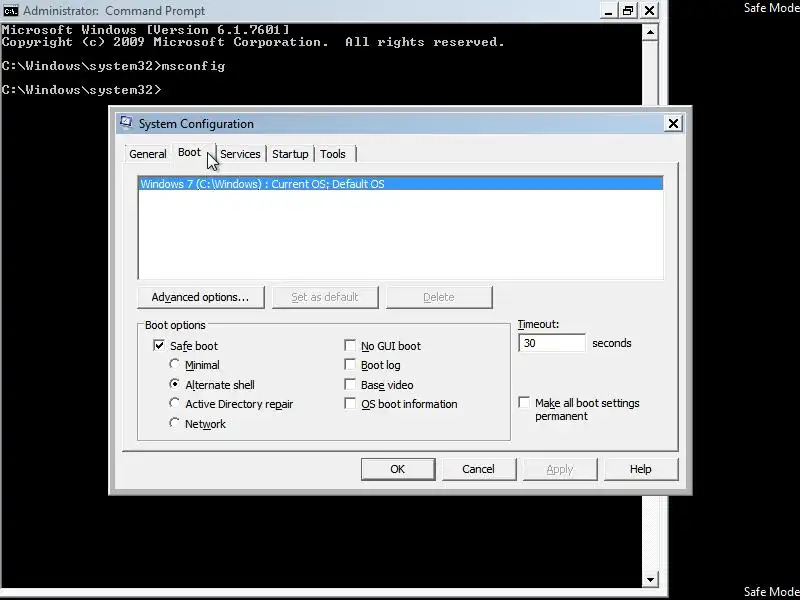
Task: Select the Network safe boot option
Action: point(174,423)
